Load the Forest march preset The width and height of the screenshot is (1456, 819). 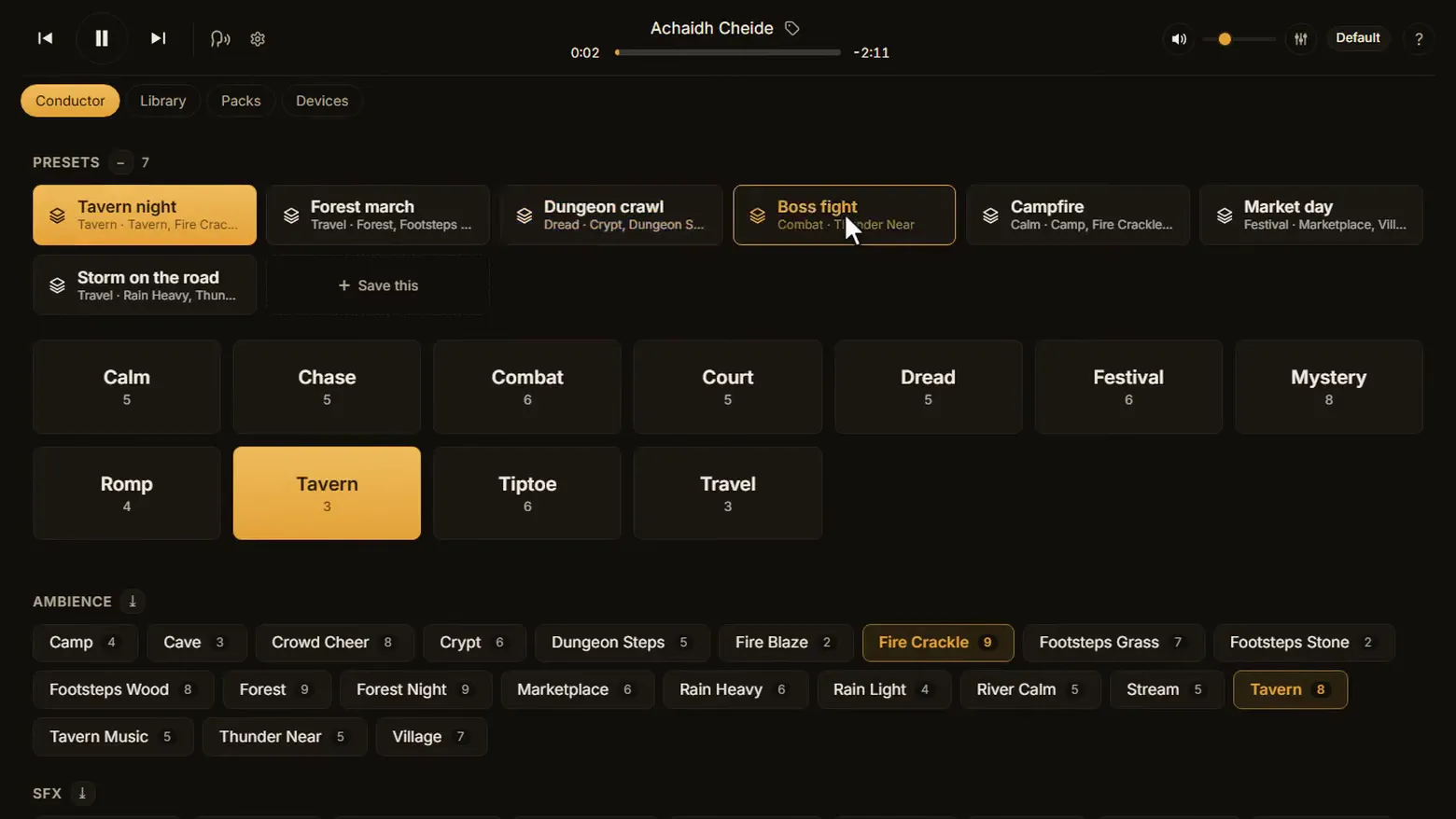point(378,215)
